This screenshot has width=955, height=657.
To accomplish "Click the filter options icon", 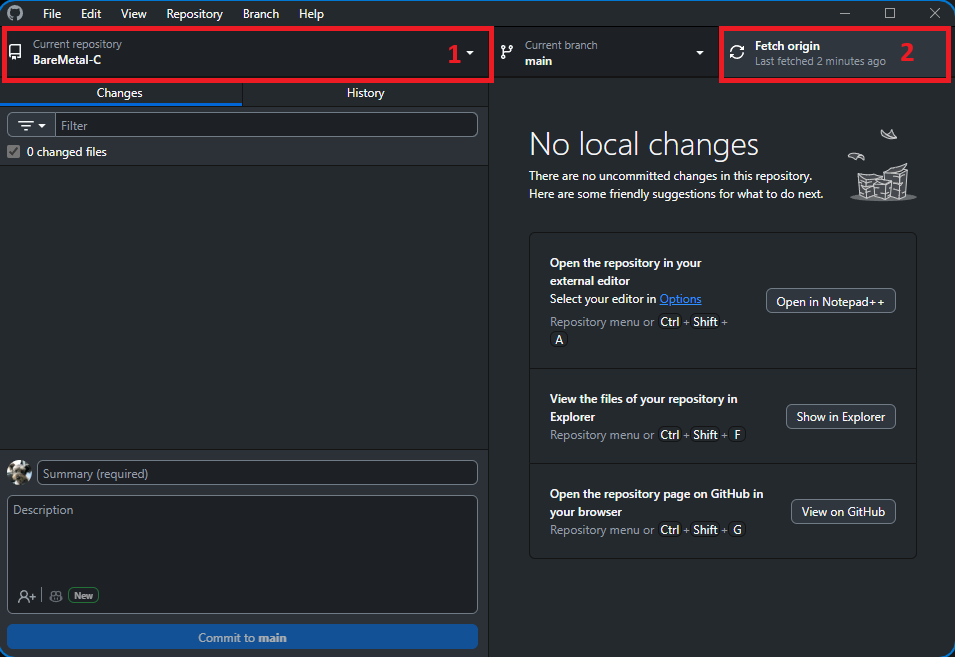I will 26,125.
